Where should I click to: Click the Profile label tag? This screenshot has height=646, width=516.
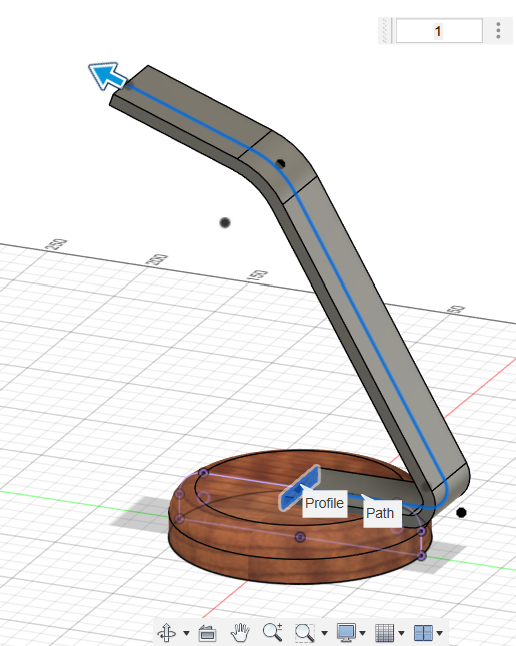tap(324, 503)
